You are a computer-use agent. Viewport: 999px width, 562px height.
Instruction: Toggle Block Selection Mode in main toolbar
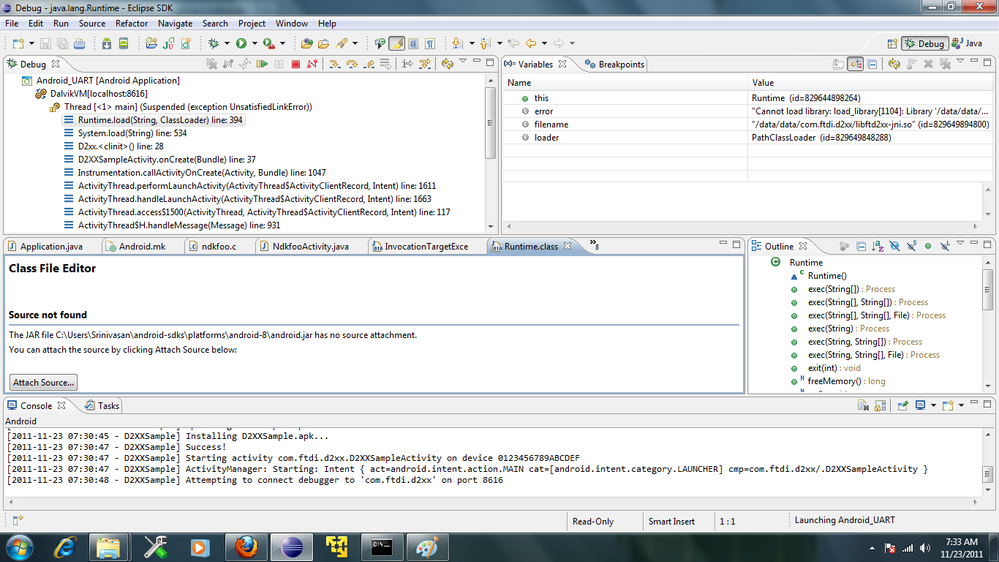coord(413,43)
